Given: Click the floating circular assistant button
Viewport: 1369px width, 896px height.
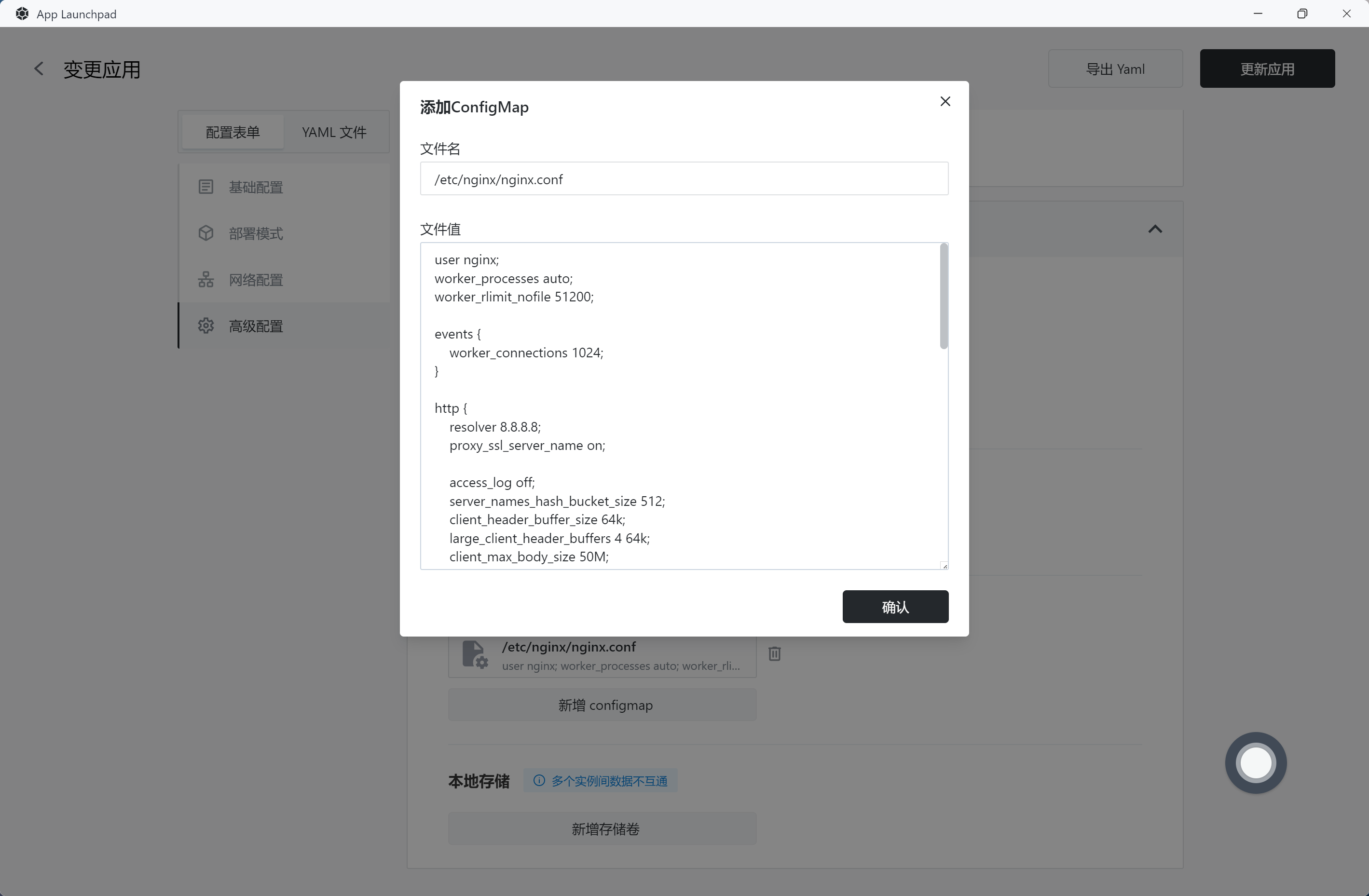Looking at the screenshot, I should 1255,763.
